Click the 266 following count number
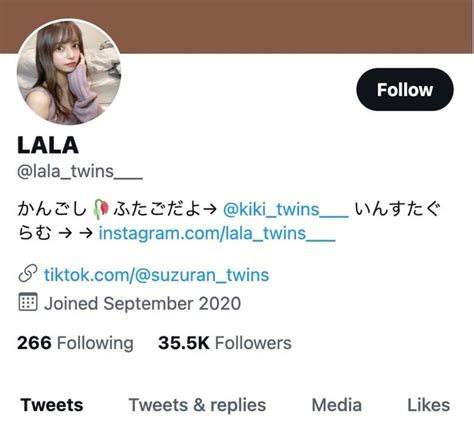Screen dimensions: 474x432 [x=34, y=343]
